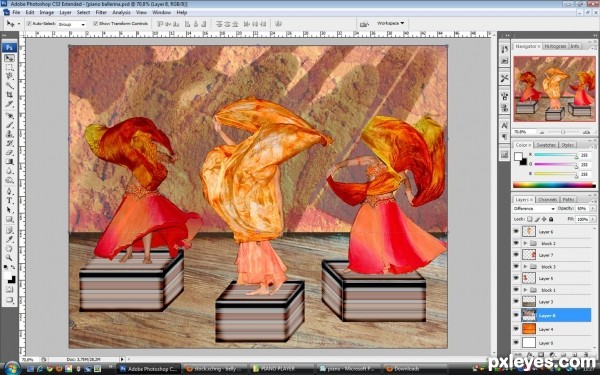The height and width of the screenshot is (375, 600).
Task: Toggle Auto-Select checkbox
Action: 29,24
